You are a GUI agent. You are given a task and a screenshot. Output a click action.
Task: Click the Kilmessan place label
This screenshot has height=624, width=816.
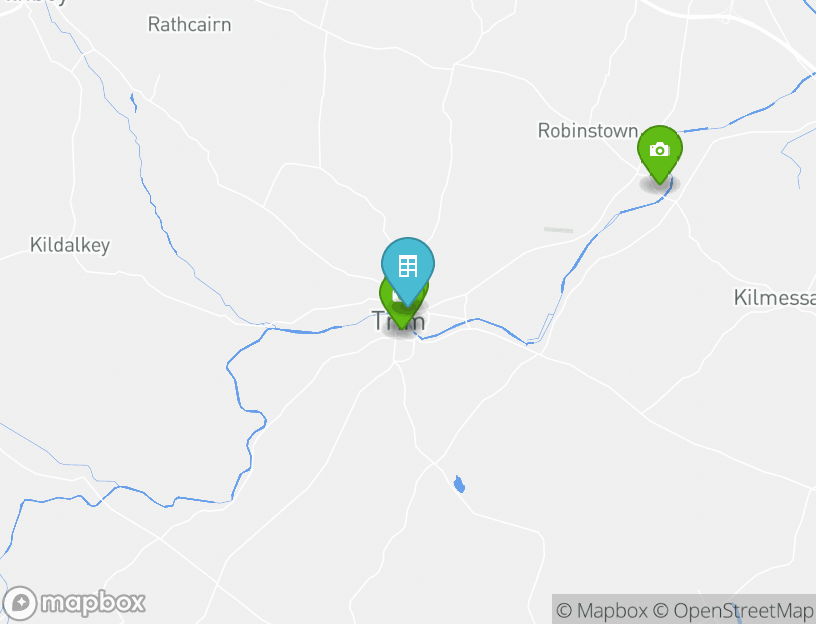click(774, 298)
